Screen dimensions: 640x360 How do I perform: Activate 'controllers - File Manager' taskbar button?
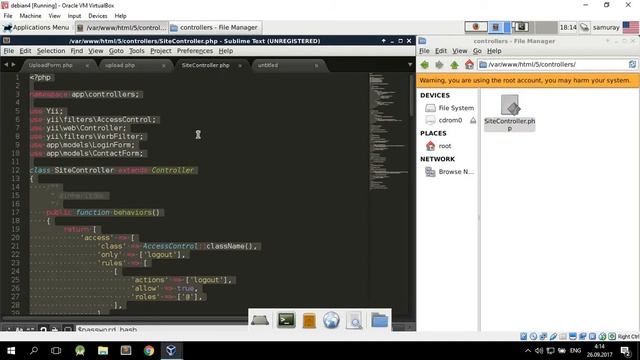pos(215,28)
